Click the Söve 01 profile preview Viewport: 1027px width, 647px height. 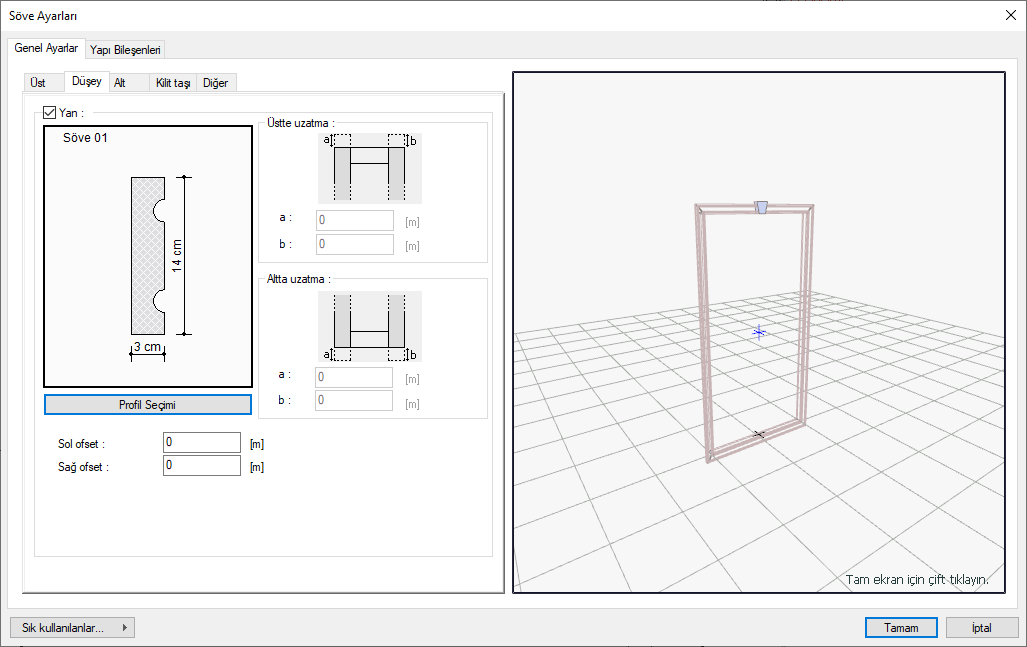(148, 256)
